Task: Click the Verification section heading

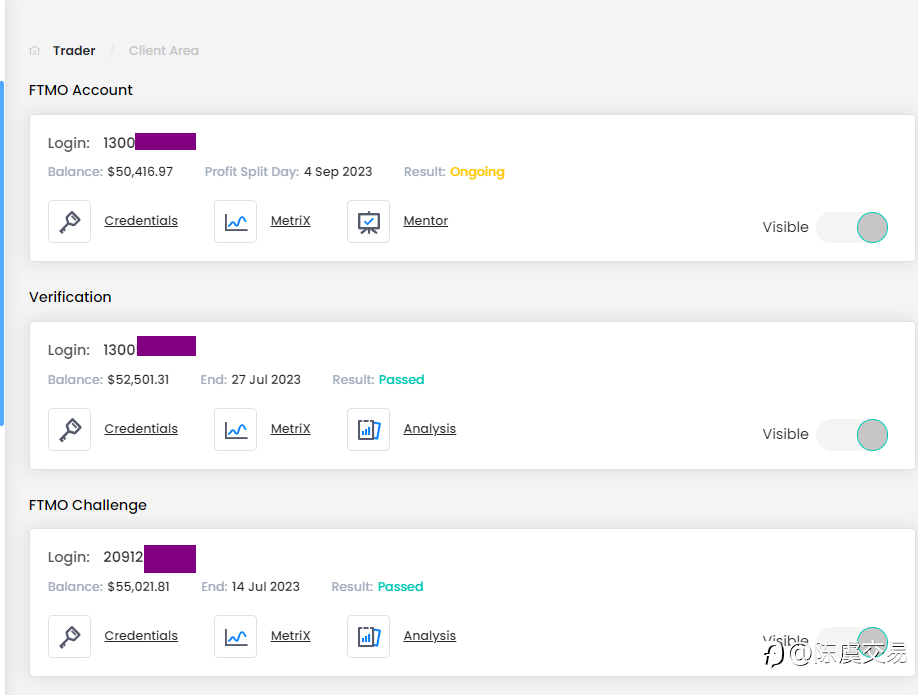Action: [x=70, y=297]
